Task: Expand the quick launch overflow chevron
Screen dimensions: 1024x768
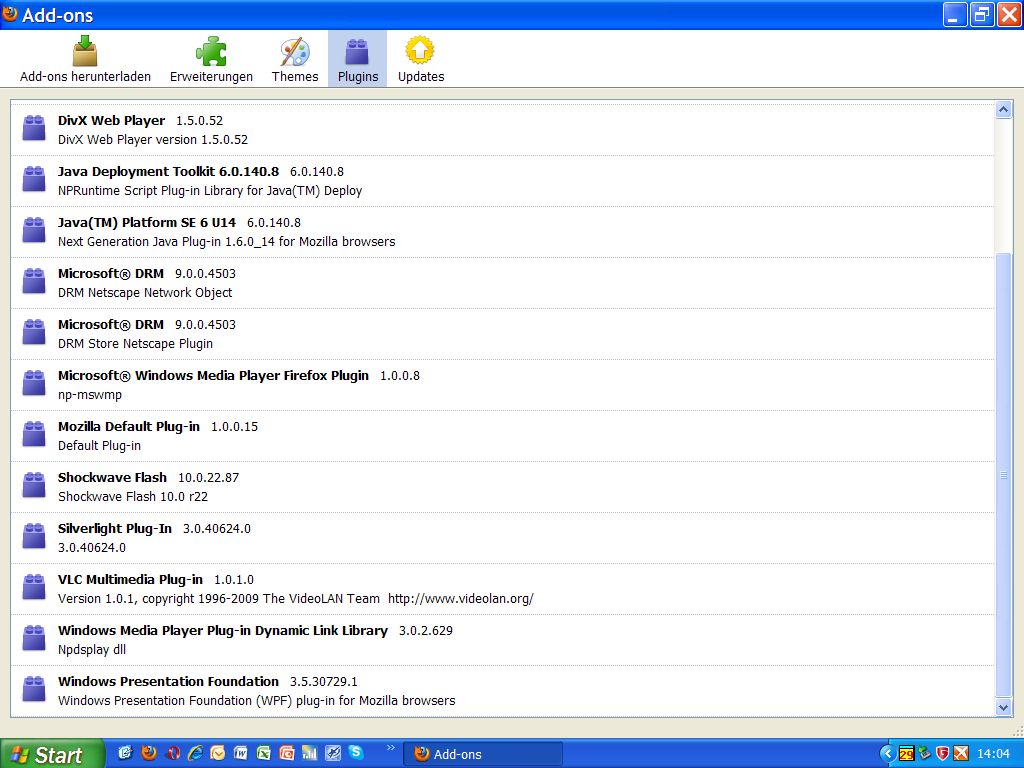Action: pyautogui.click(x=391, y=748)
